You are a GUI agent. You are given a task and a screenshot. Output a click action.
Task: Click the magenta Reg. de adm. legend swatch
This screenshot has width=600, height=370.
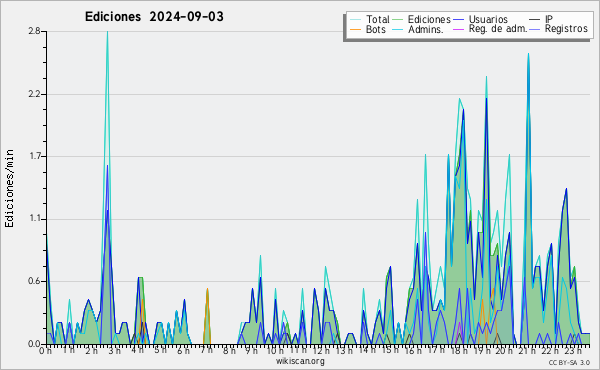tap(458, 29)
